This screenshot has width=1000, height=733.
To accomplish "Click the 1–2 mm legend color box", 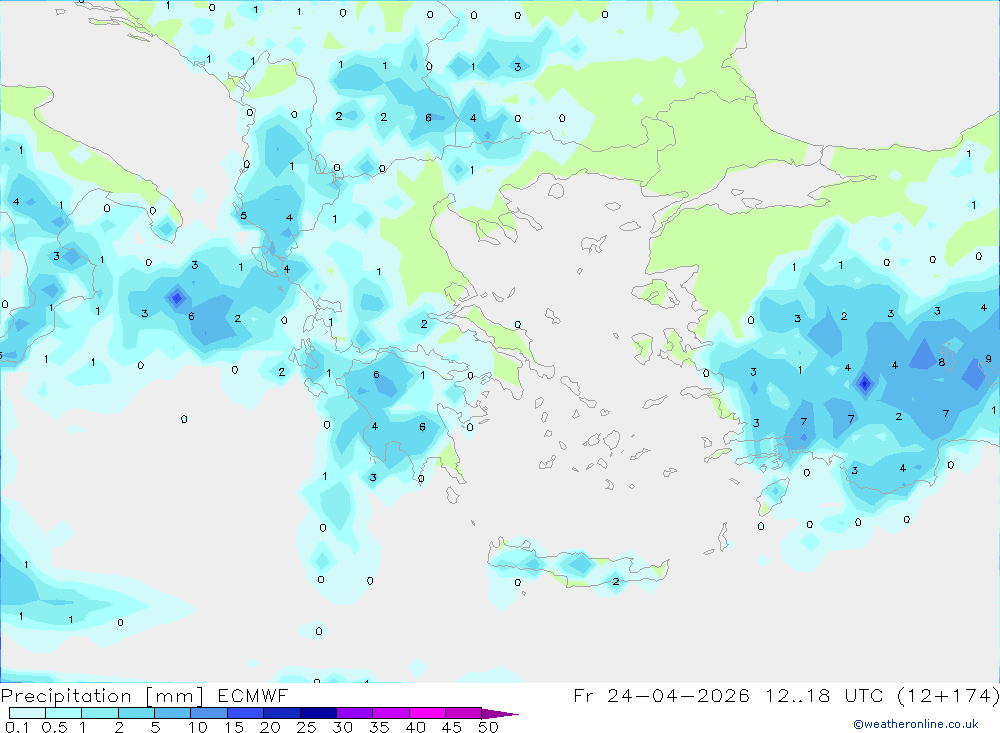I will 100,713.
